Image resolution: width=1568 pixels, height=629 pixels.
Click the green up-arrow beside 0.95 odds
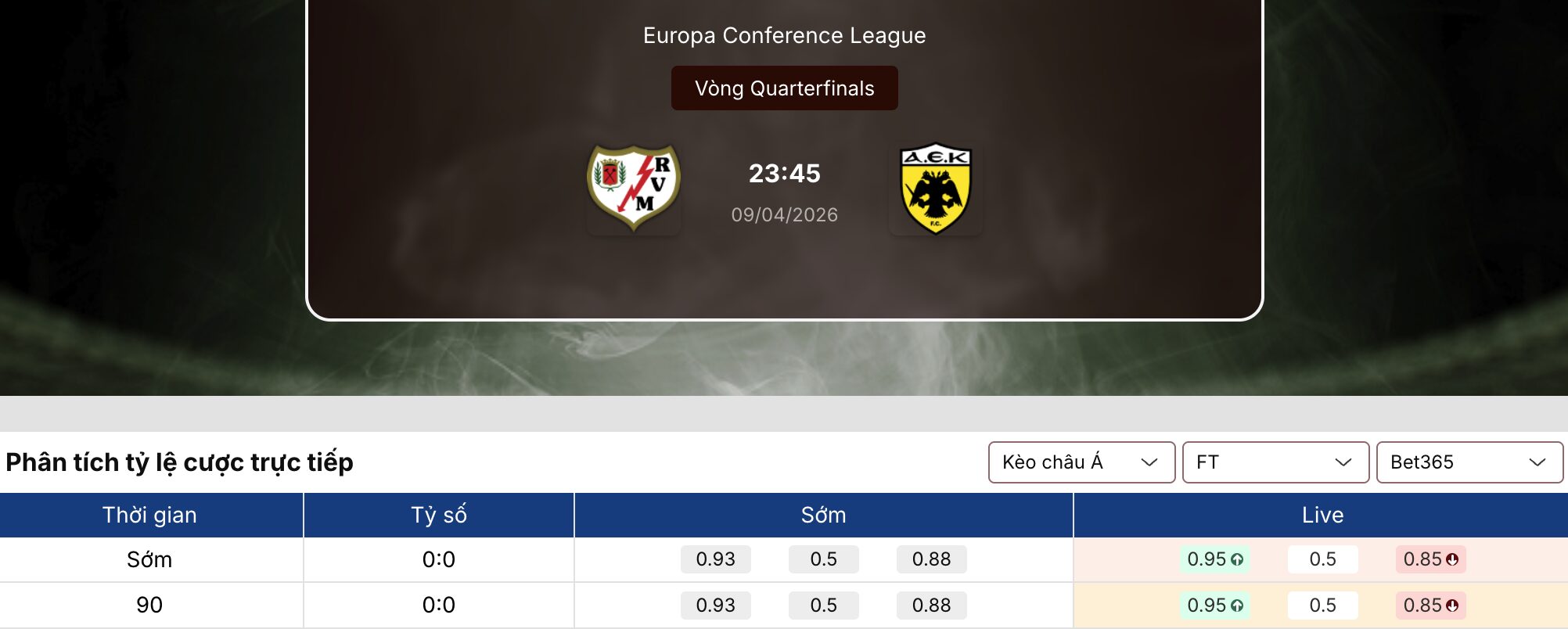click(x=1238, y=559)
